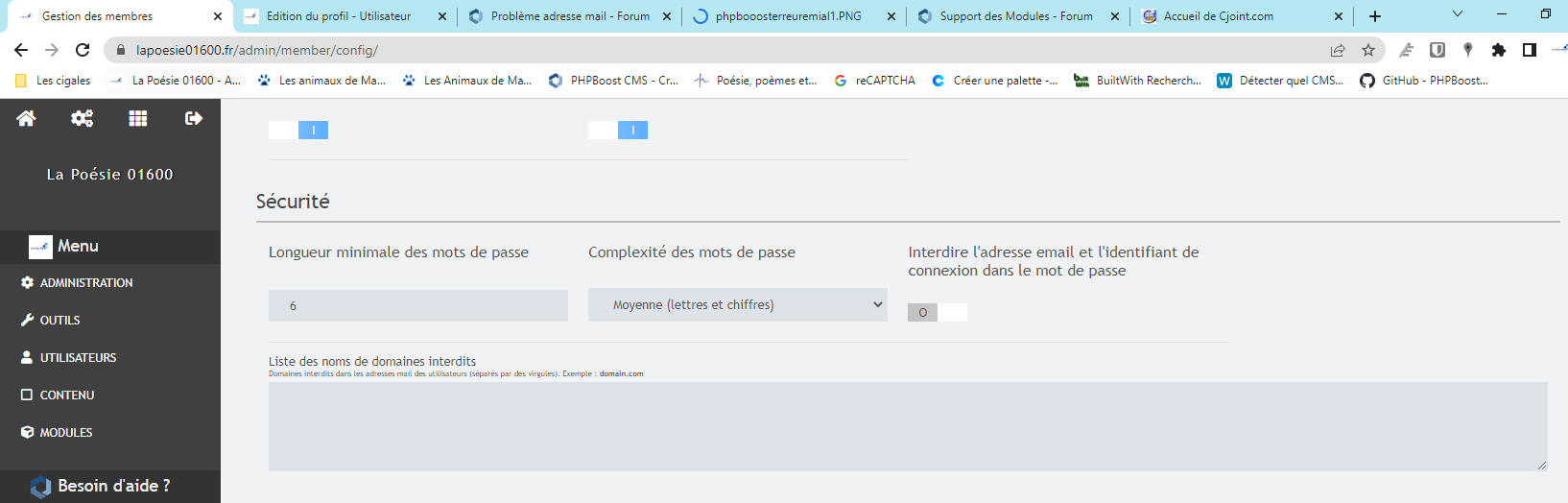Open the La Poésie 01600 bookmark
1568x503 pixels.
176,81
